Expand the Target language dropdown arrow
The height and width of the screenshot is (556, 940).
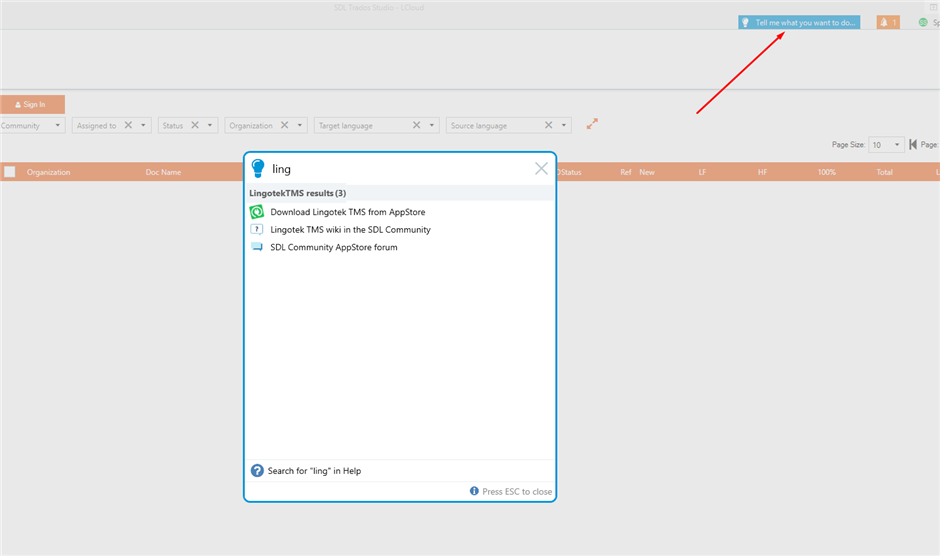pyautogui.click(x=432, y=125)
